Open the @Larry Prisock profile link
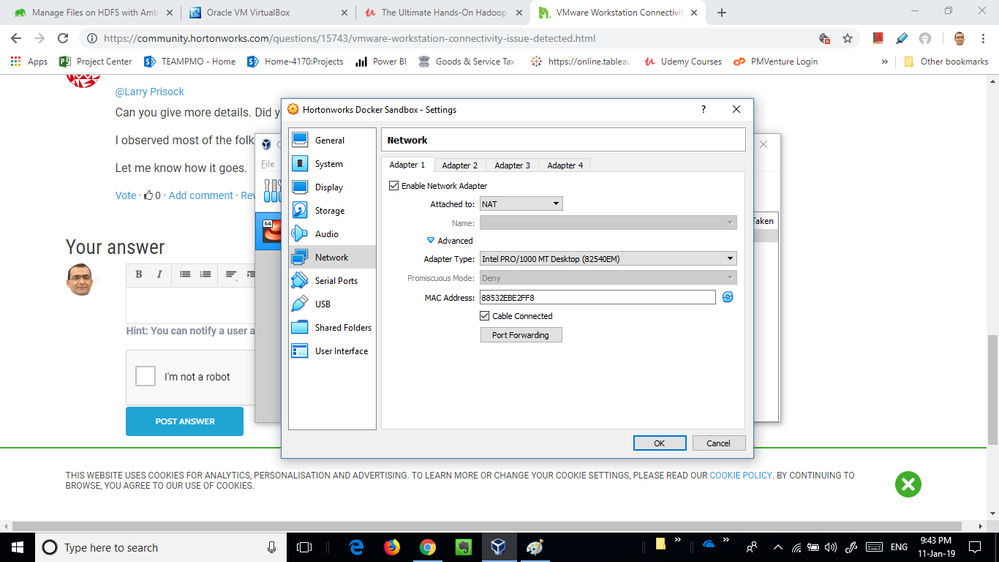 150,92
